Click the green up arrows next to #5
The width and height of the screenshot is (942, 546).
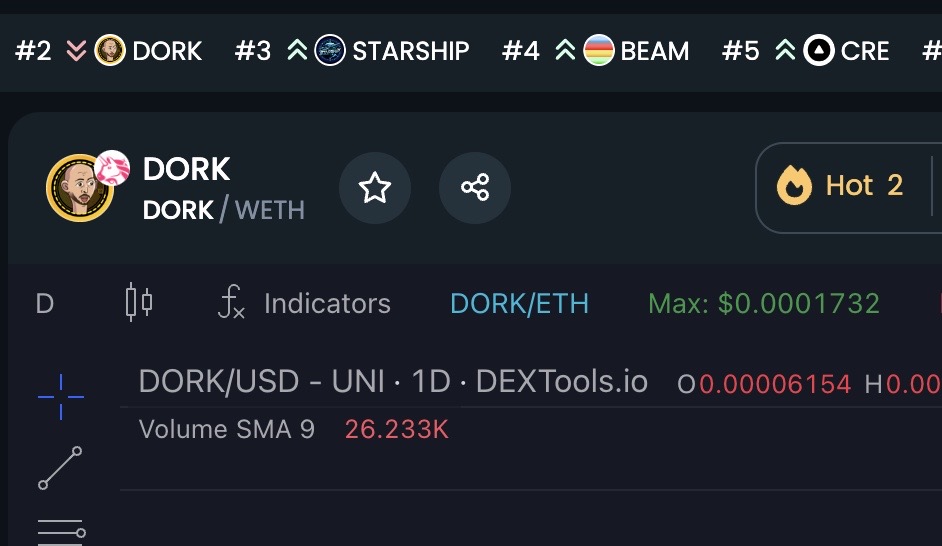[x=785, y=50]
